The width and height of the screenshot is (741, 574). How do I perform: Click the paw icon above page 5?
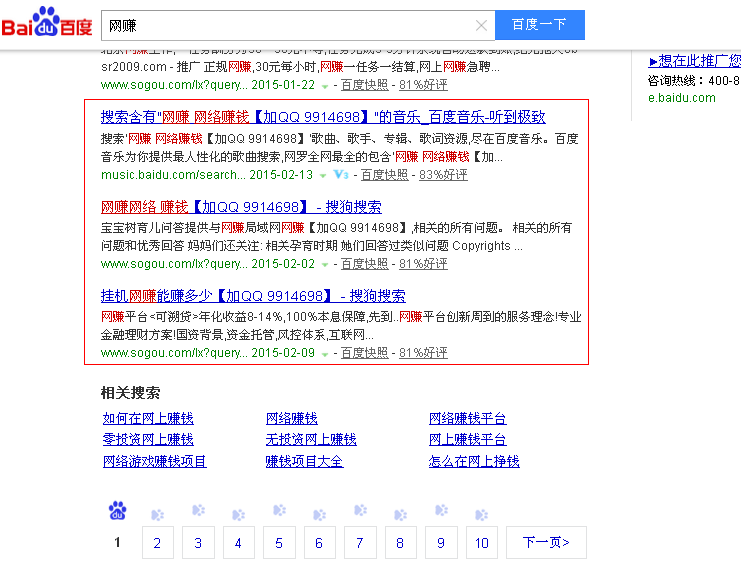pyautogui.click(x=278, y=514)
